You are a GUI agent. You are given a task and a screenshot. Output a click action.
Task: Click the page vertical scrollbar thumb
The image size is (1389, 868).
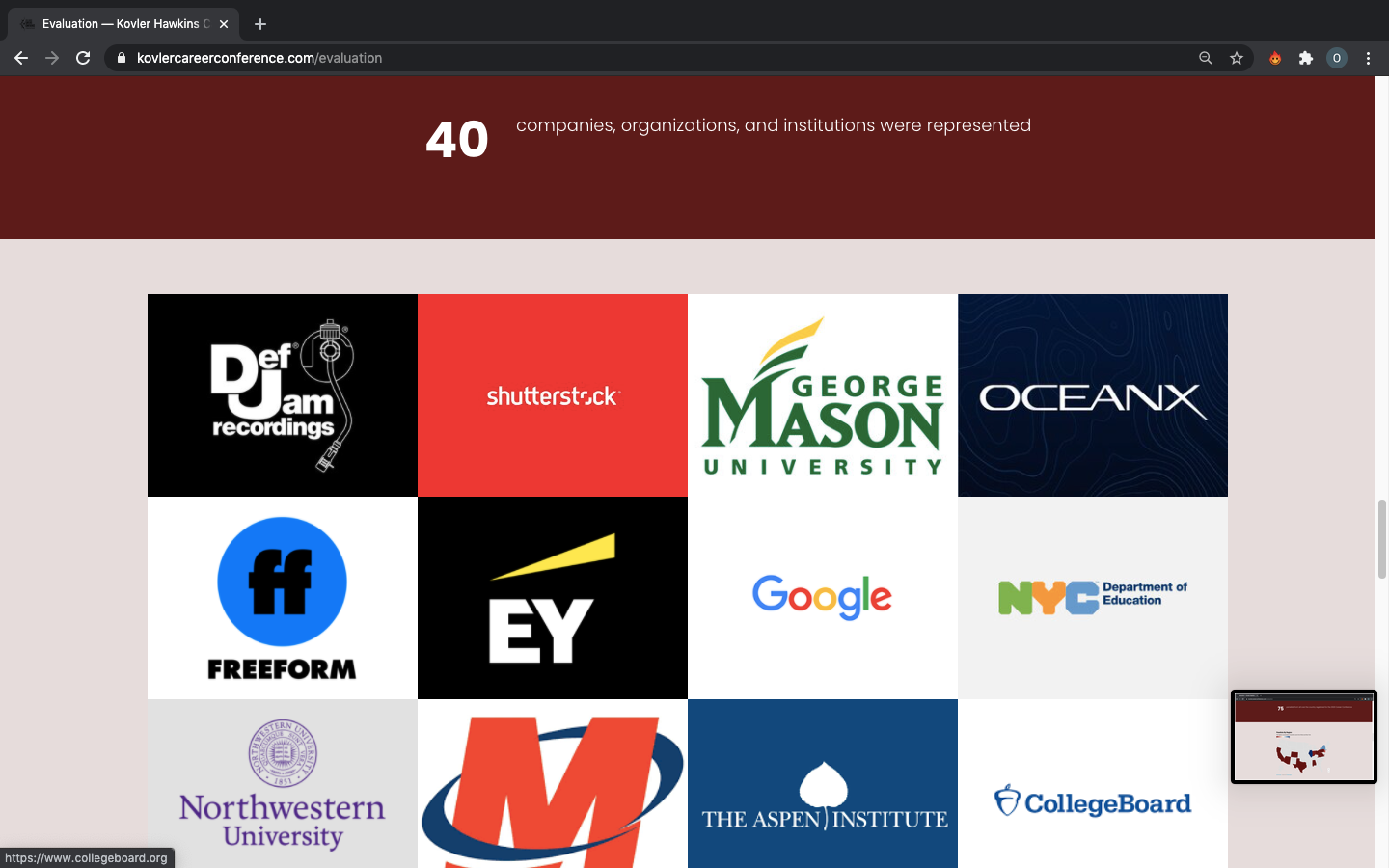tap(1382, 539)
